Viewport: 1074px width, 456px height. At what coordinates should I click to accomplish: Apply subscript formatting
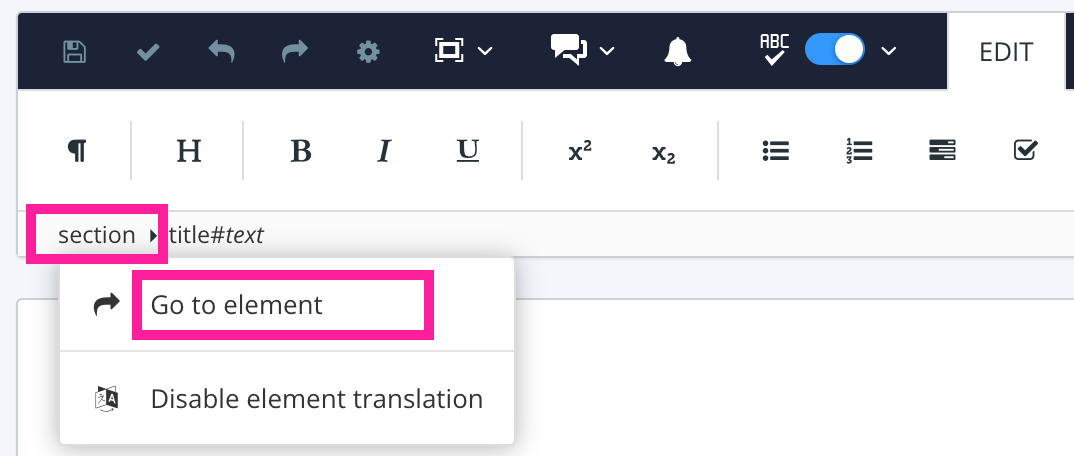point(663,151)
